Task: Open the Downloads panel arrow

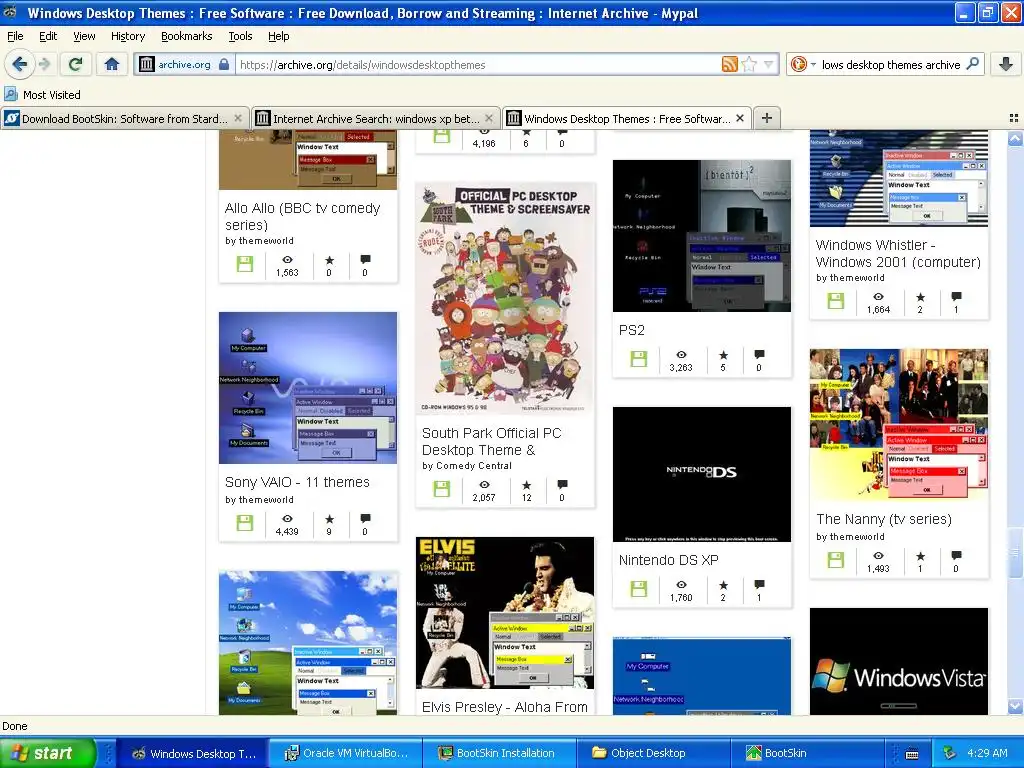Action: tap(1006, 64)
